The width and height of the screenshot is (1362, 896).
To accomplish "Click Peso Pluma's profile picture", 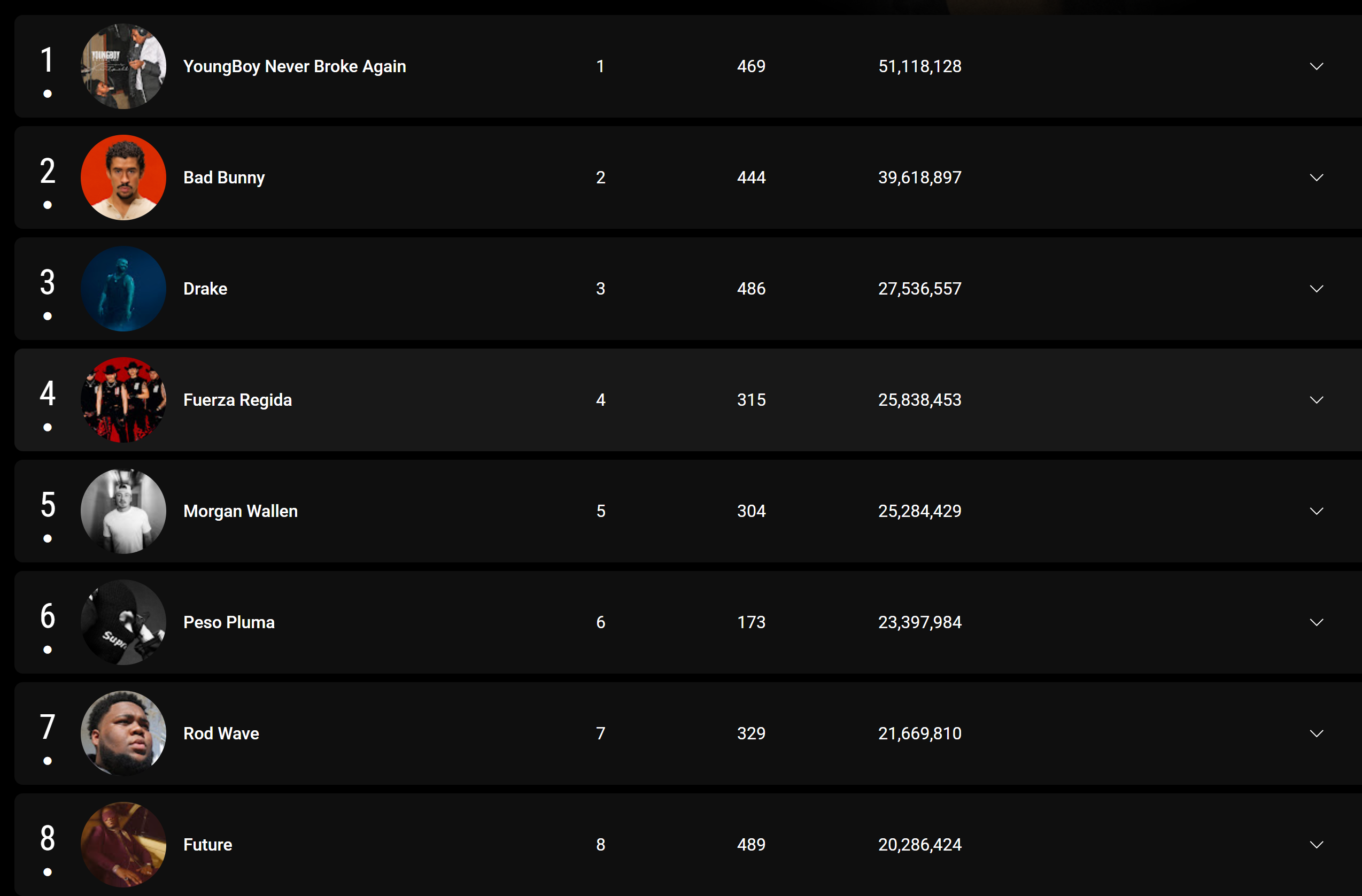I will (x=123, y=622).
